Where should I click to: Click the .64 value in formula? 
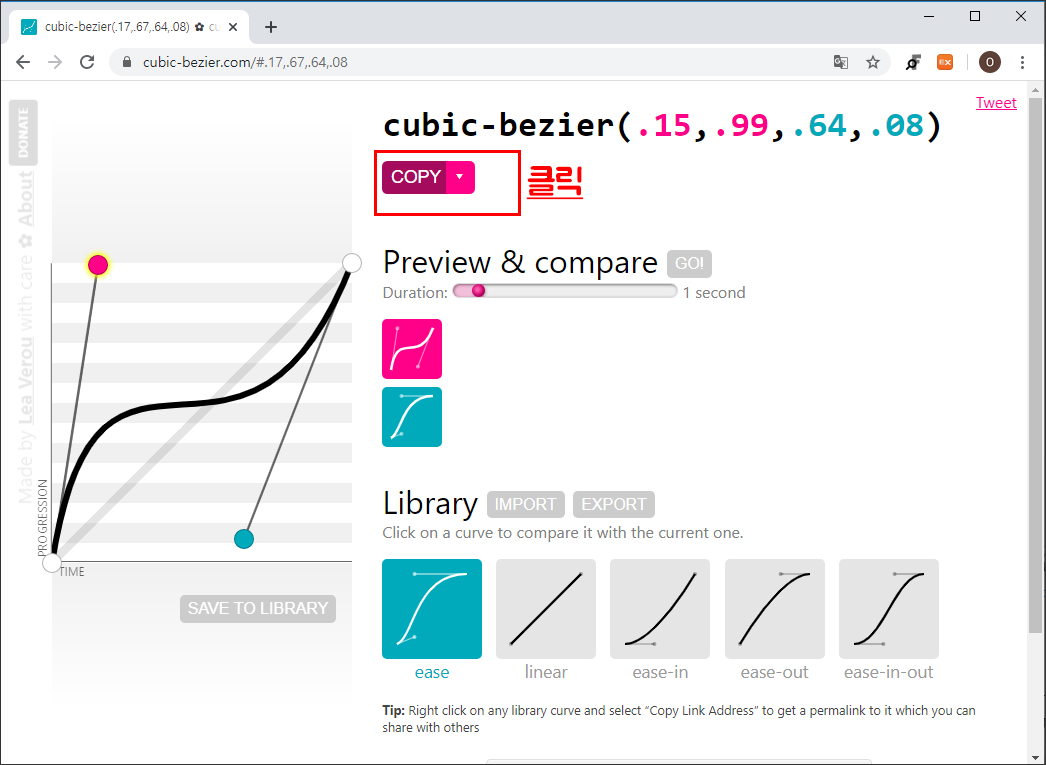click(819, 125)
